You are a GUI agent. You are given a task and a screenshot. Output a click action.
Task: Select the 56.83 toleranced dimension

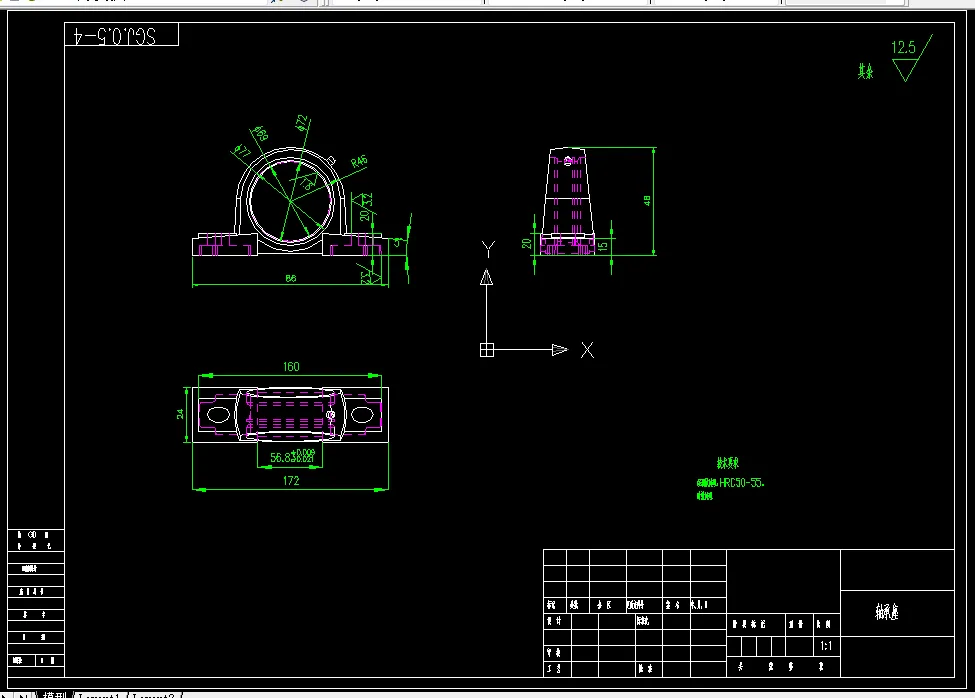coord(292,456)
